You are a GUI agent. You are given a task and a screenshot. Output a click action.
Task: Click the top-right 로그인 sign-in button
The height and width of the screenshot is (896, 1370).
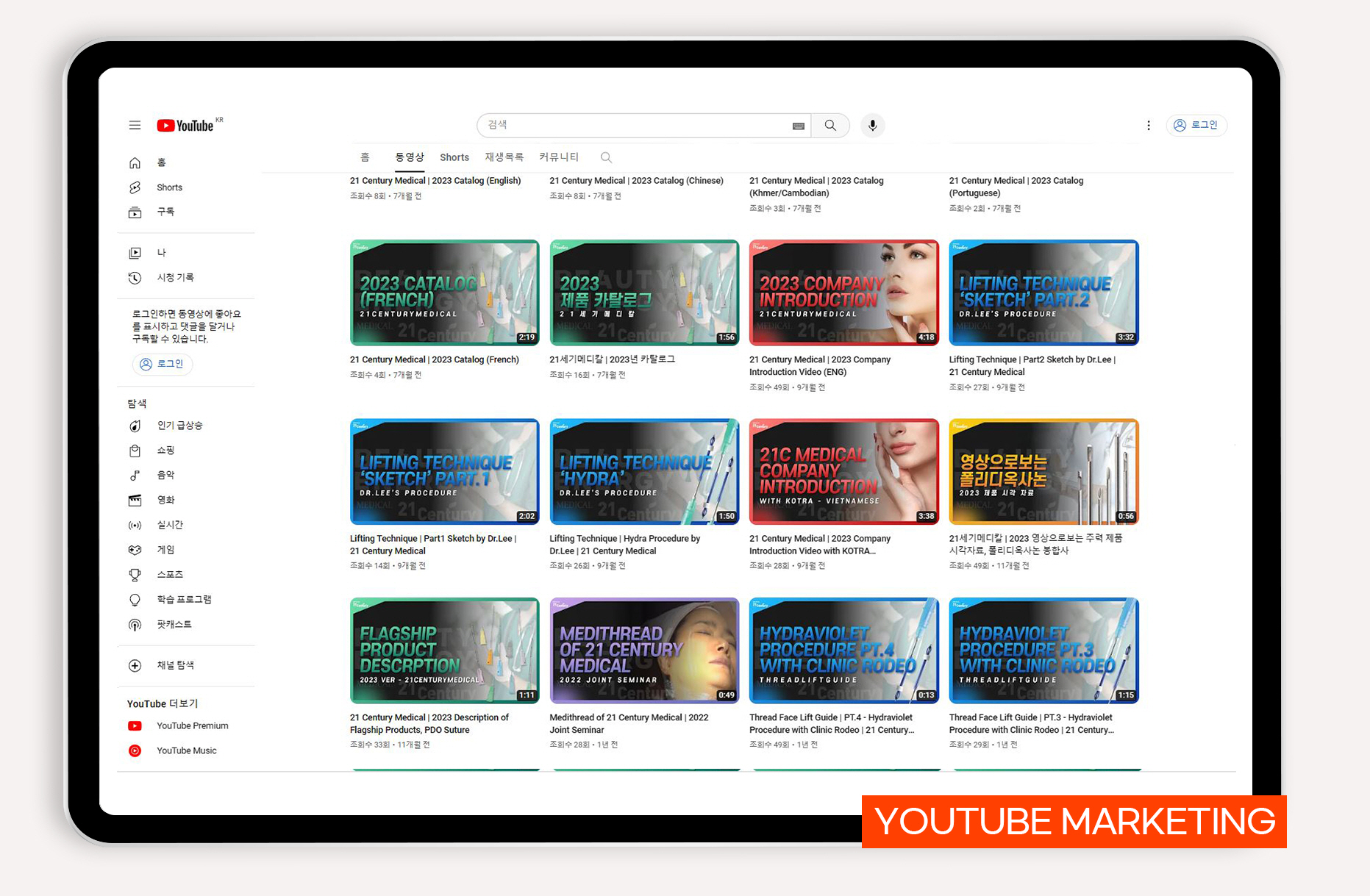click(x=1196, y=126)
